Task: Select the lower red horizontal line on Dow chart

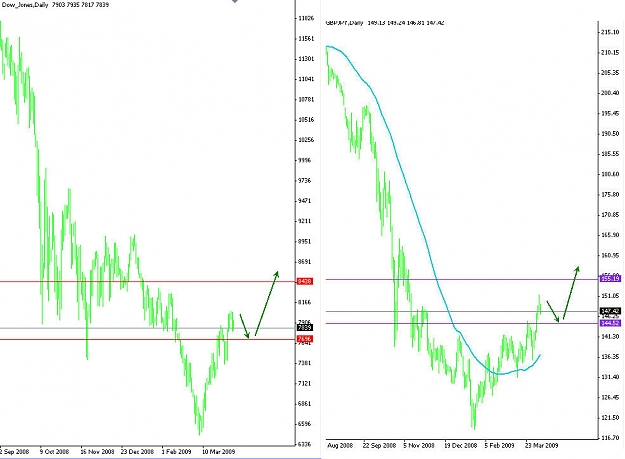Action: point(147,339)
